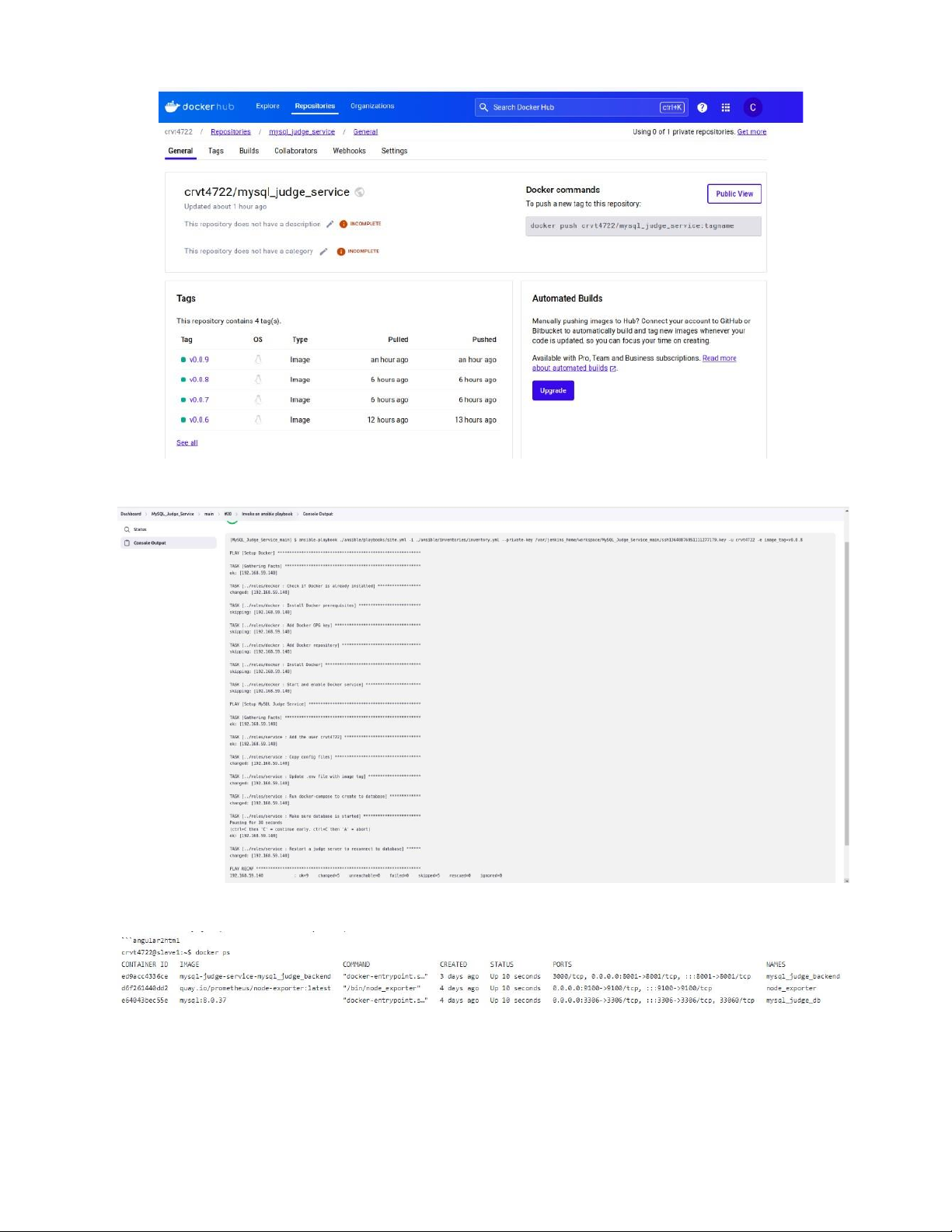The width and height of the screenshot is (952, 1232).
Task: Click the Public View button
Action: tap(734, 194)
